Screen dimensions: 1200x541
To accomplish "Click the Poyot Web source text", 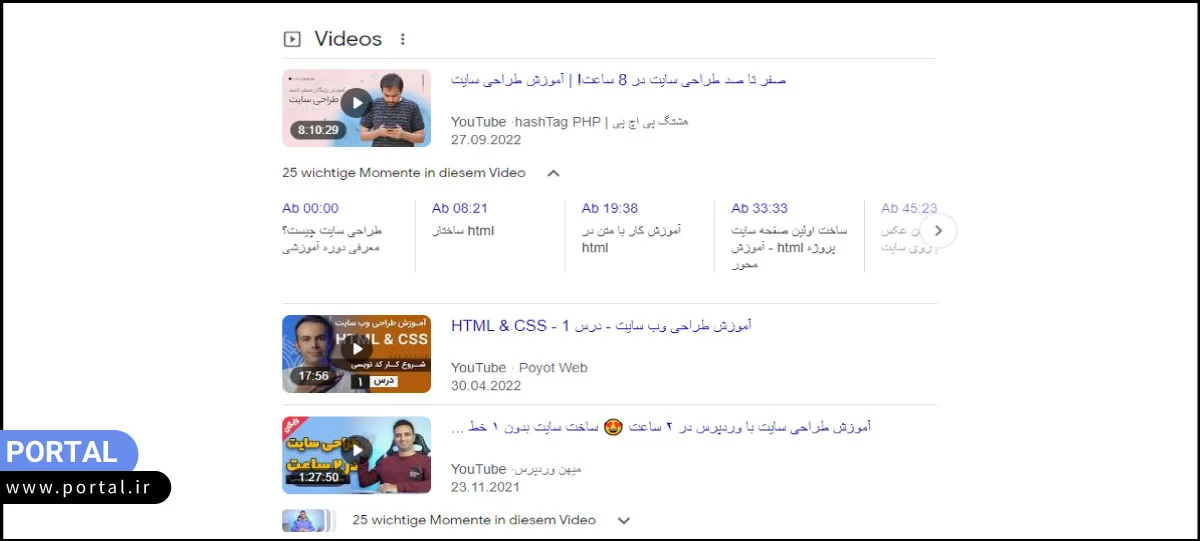I will (553, 368).
